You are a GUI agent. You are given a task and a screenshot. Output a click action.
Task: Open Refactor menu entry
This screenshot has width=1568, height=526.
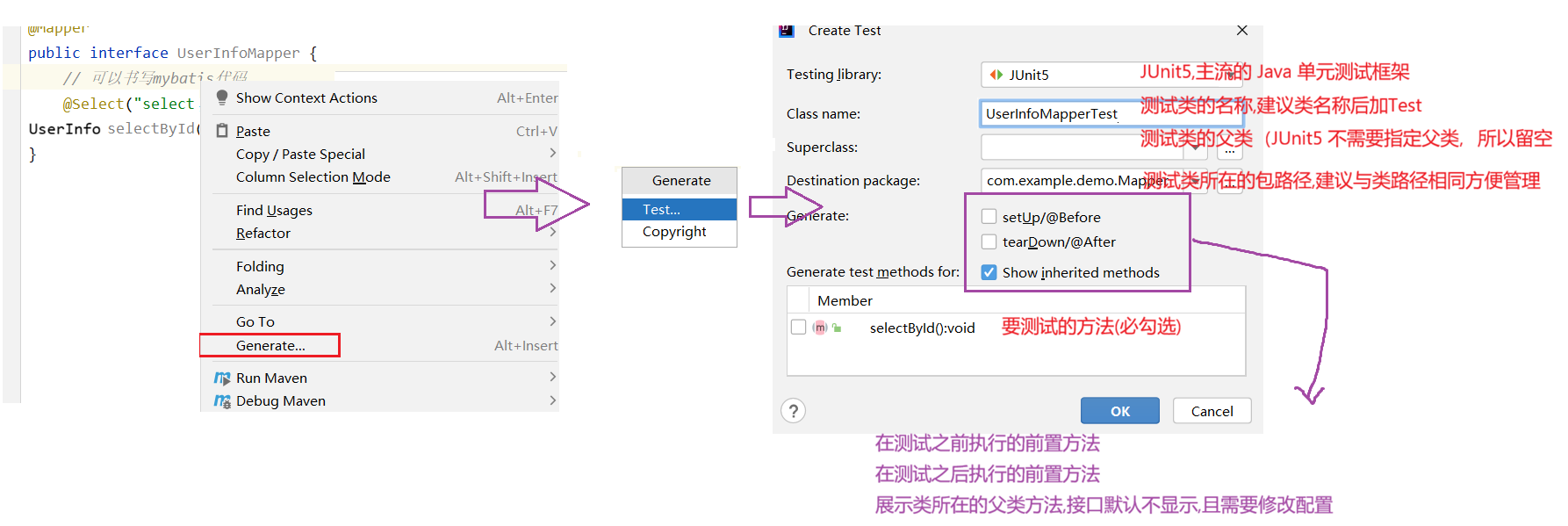click(382, 233)
